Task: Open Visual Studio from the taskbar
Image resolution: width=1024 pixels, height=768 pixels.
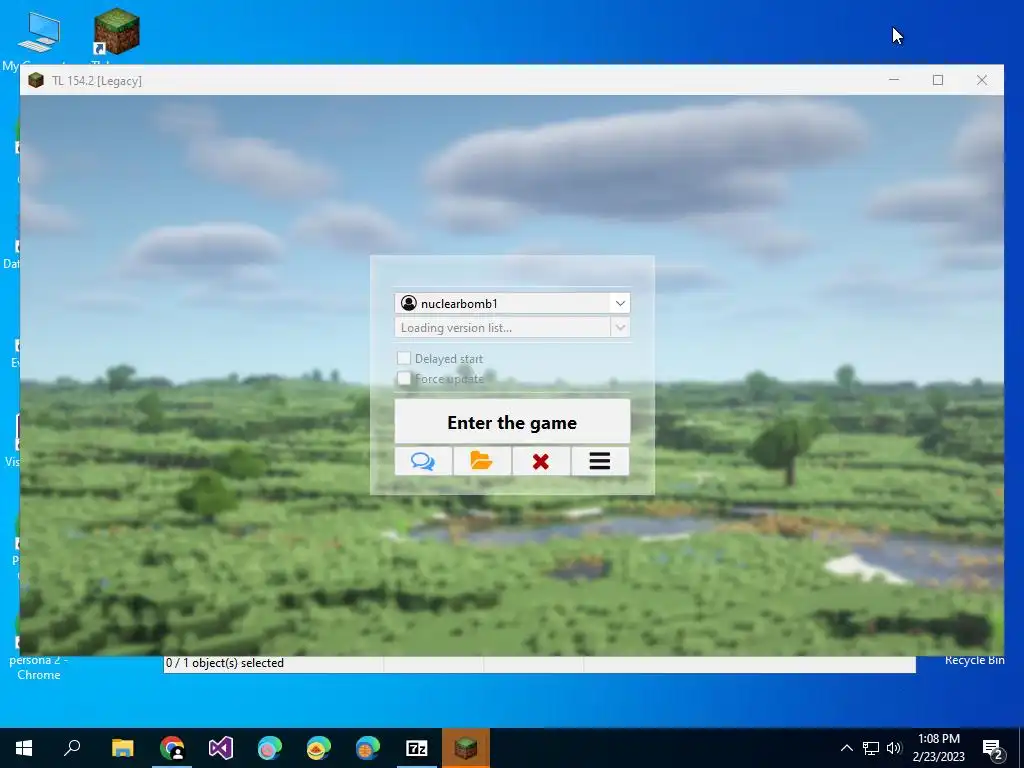Action: [221, 748]
